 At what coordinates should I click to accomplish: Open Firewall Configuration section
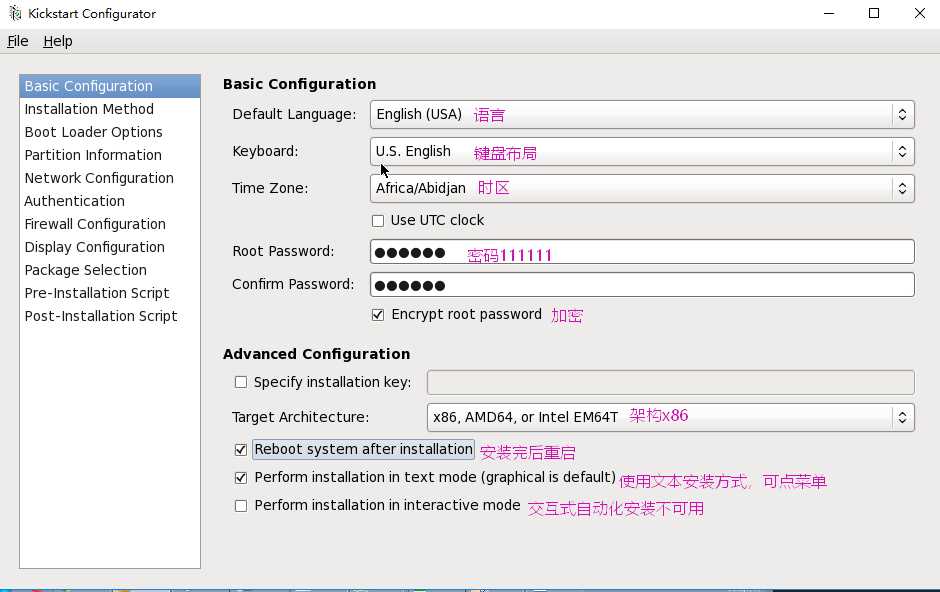click(x=110, y=224)
